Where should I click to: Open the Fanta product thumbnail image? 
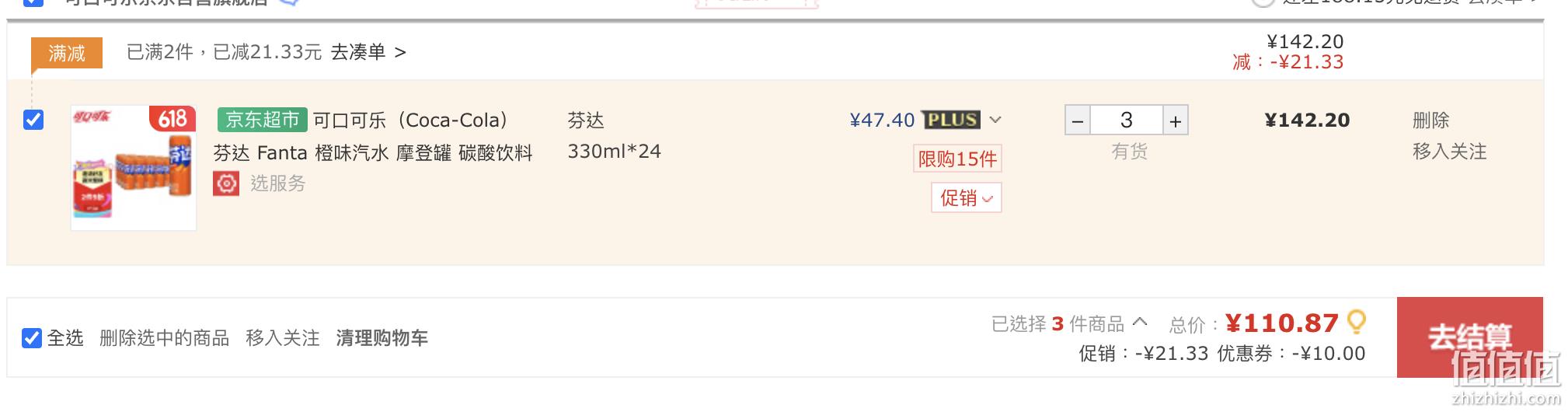click(x=134, y=168)
